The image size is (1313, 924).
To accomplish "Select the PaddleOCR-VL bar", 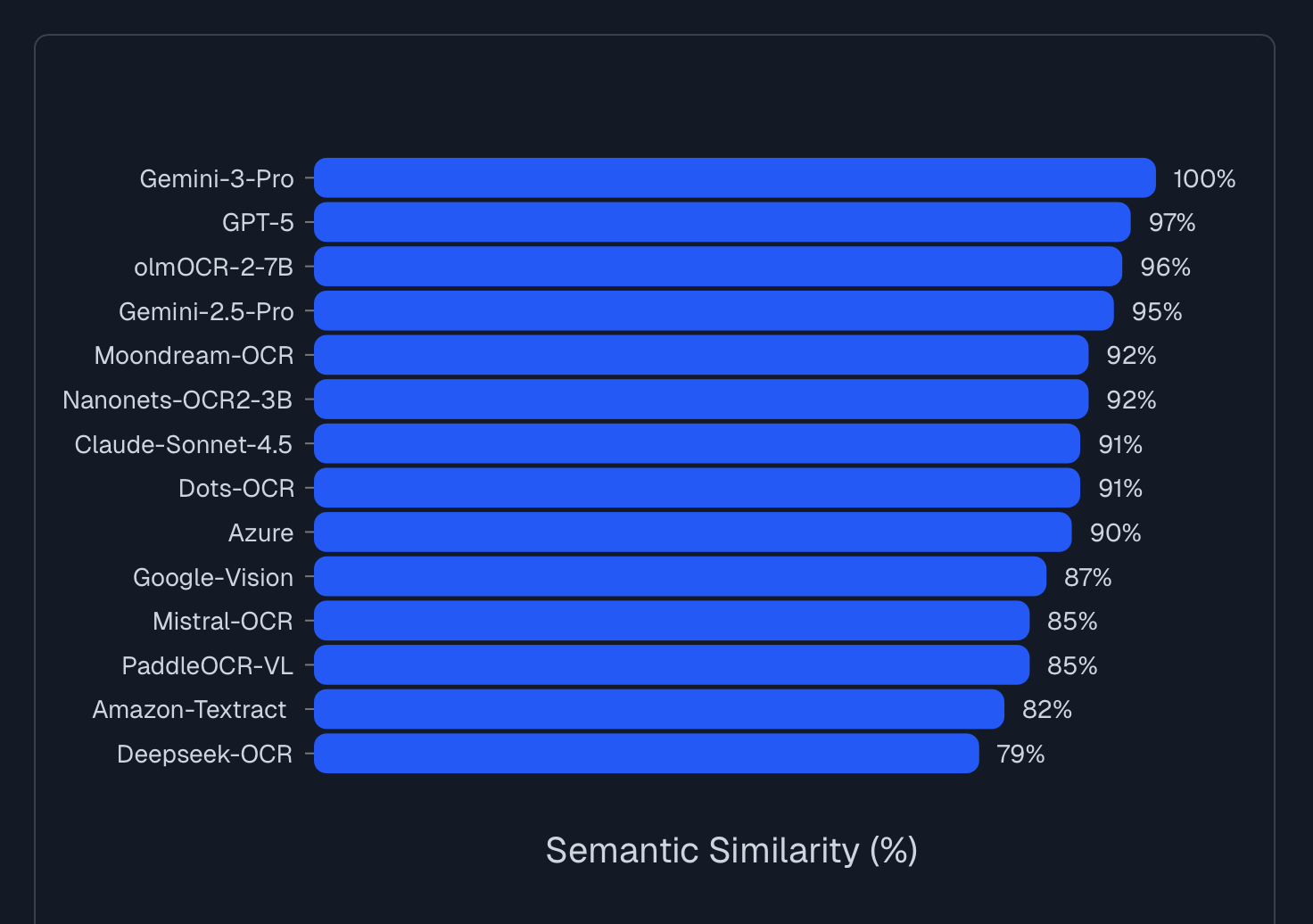I will point(671,665).
